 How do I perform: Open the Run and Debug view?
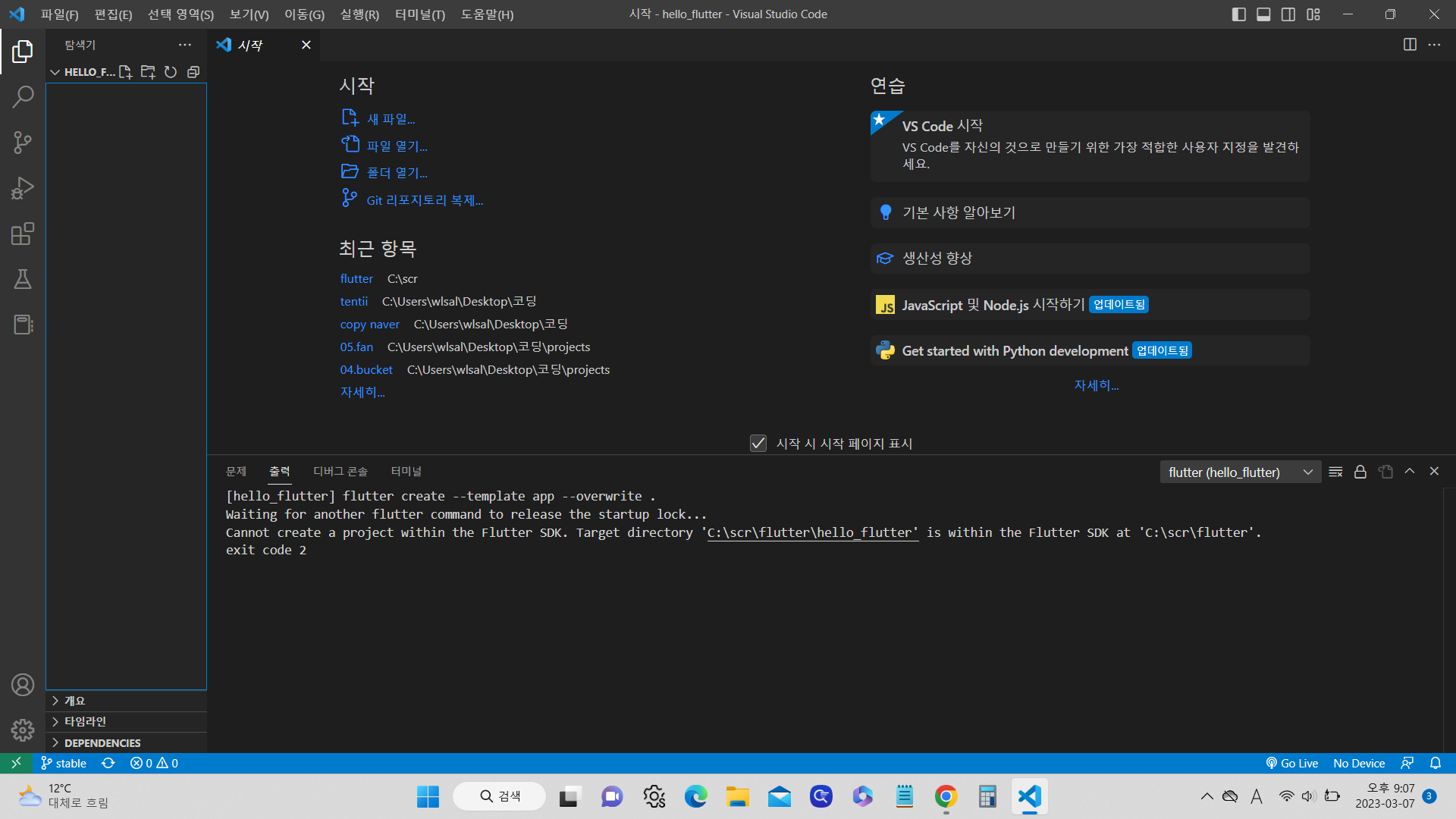pyautogui.click(x=23, y=188)
